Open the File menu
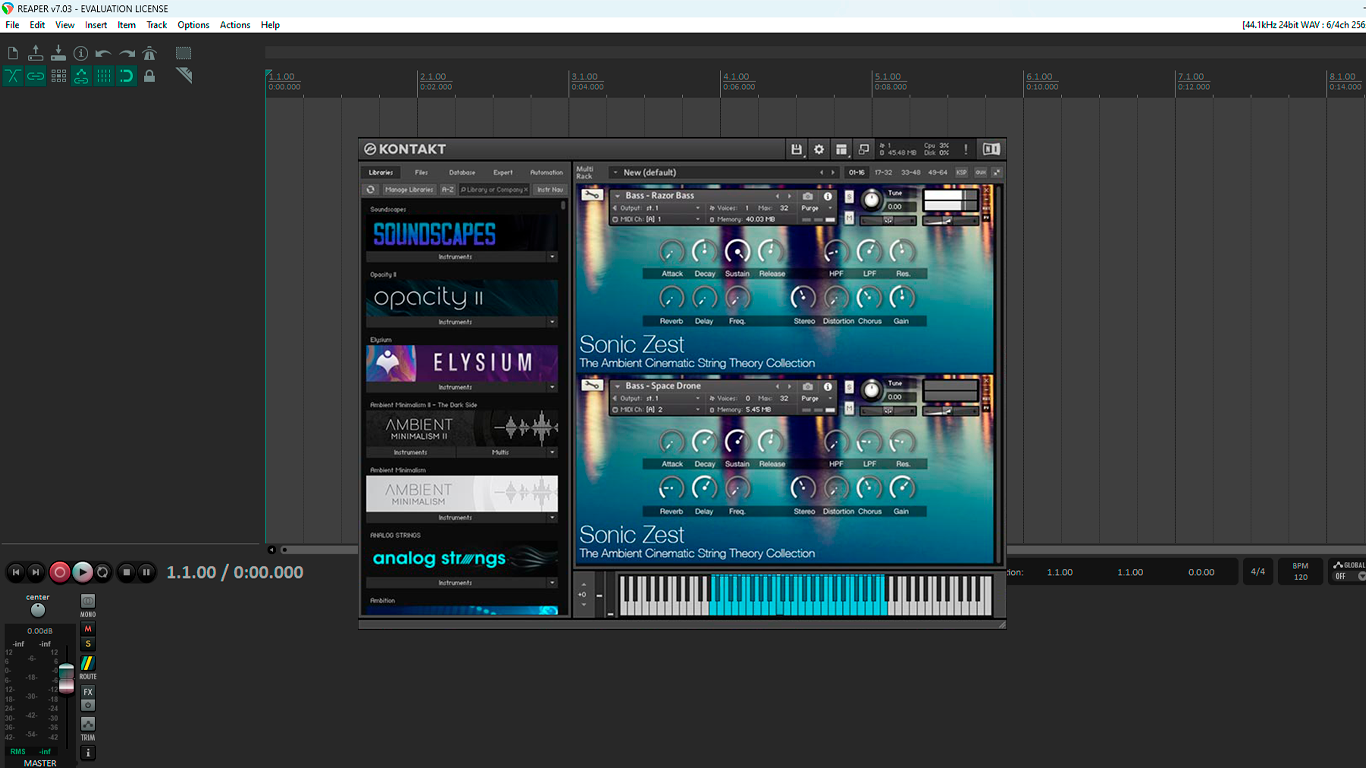This screenshot has height=768, width=1366. point(12,25)
